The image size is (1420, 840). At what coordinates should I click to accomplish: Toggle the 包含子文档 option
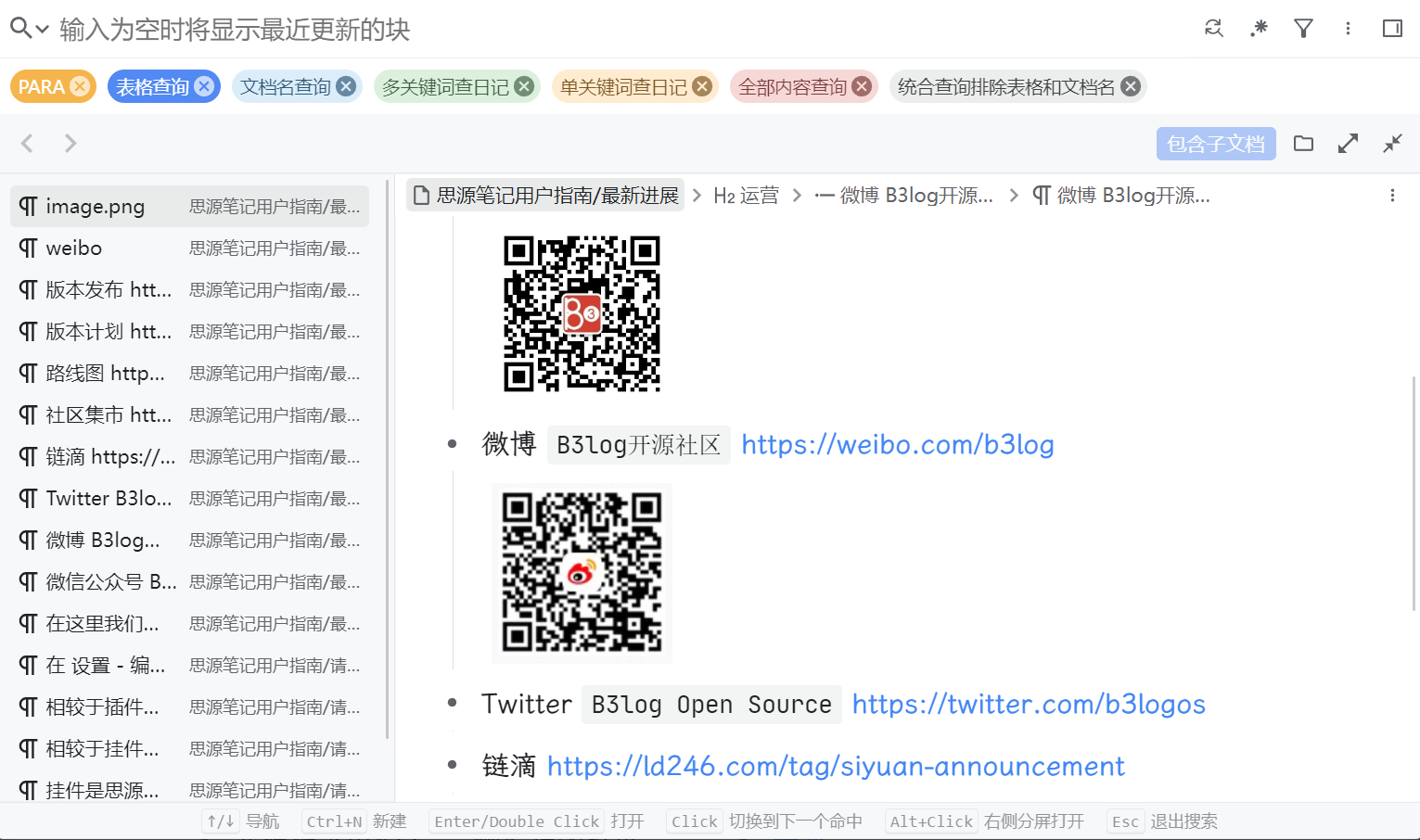click(1216, 144)
